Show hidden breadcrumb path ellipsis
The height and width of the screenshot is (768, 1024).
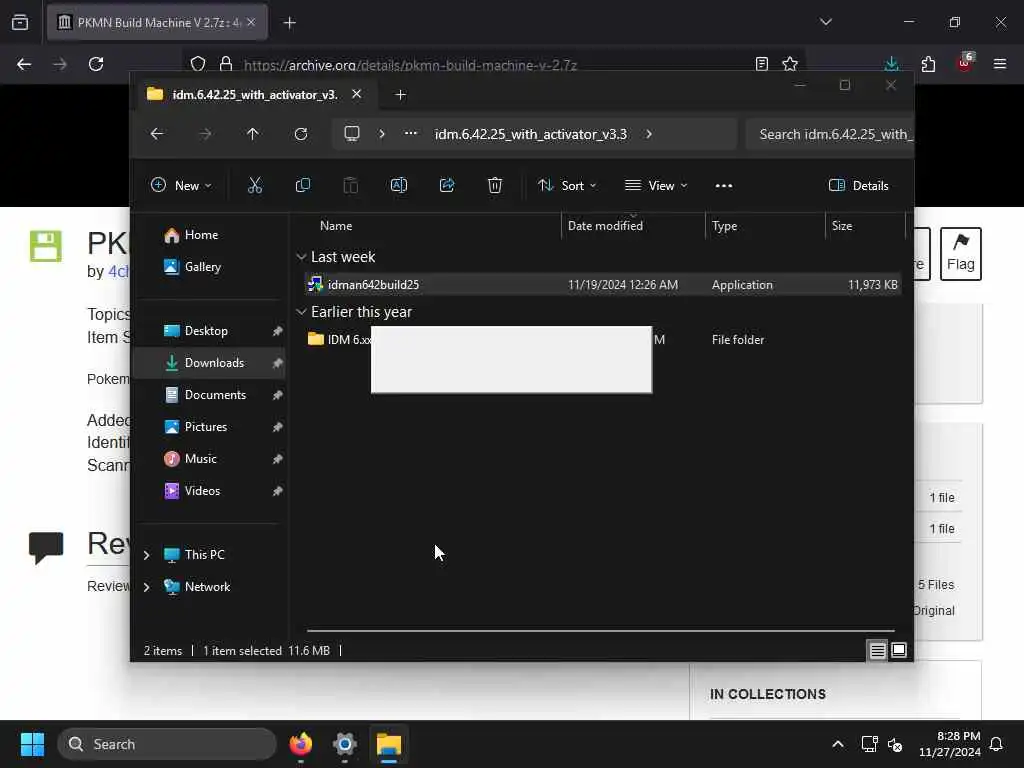click(x=411, y=133)
